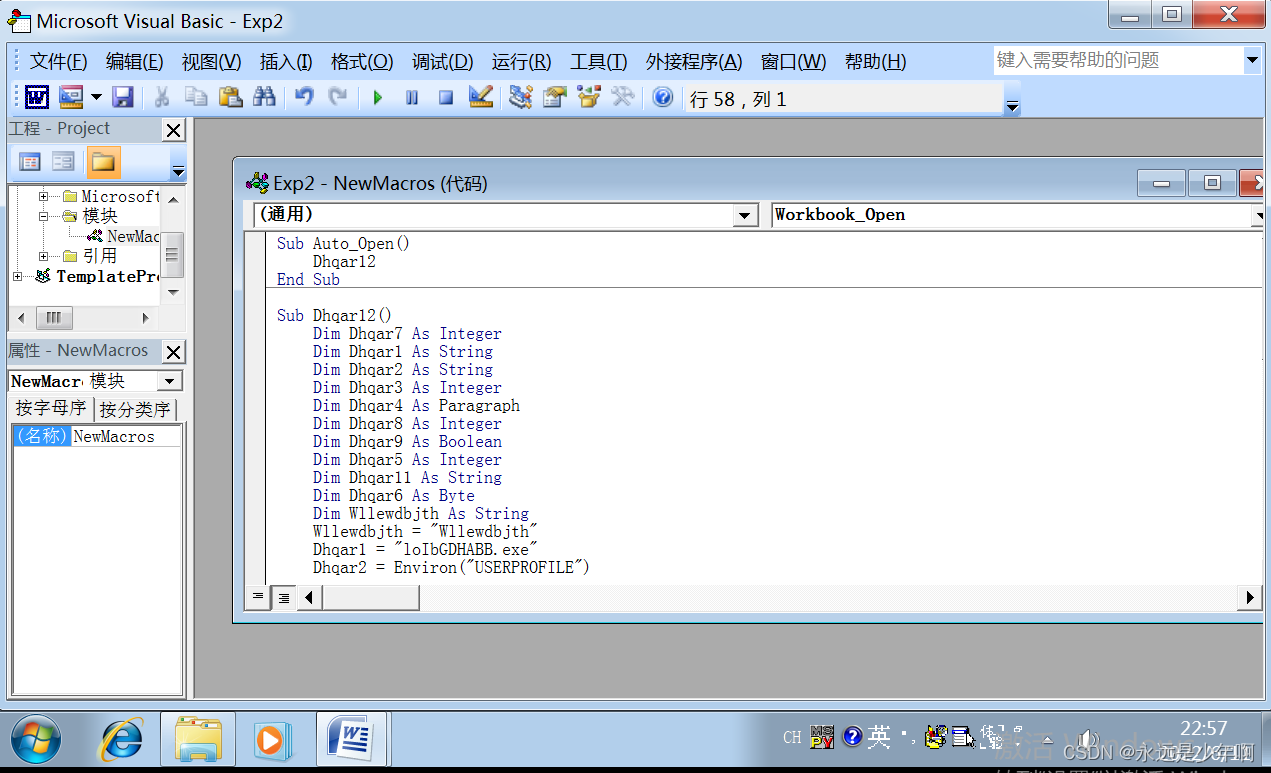Image resolution: width=1271 pixels, height=773 pixels.
Task: Click the Paste clipboard icon
Action: pyautogui.click(x=230, y=98)
